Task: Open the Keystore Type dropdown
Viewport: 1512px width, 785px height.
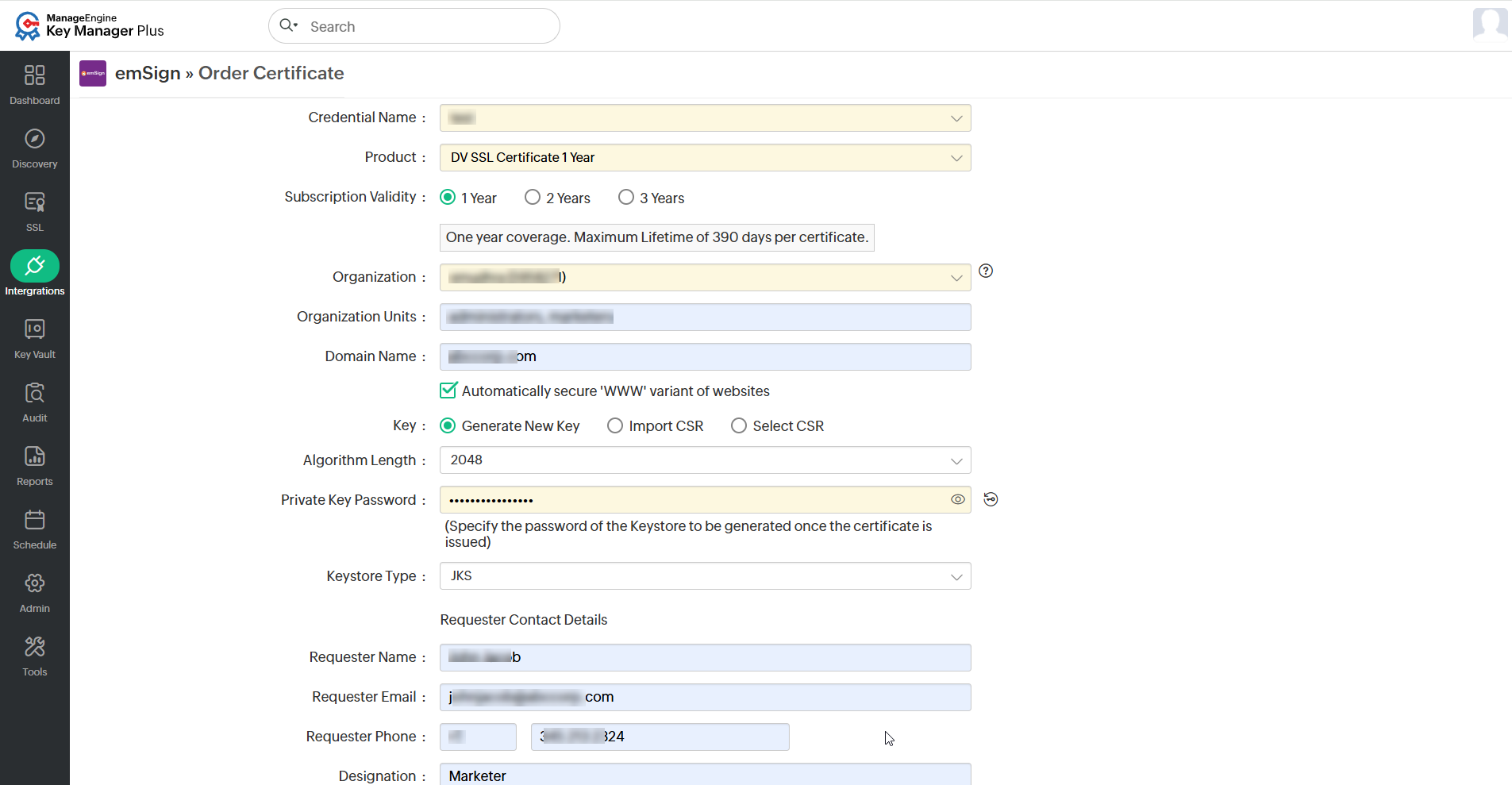Action: 706,576
